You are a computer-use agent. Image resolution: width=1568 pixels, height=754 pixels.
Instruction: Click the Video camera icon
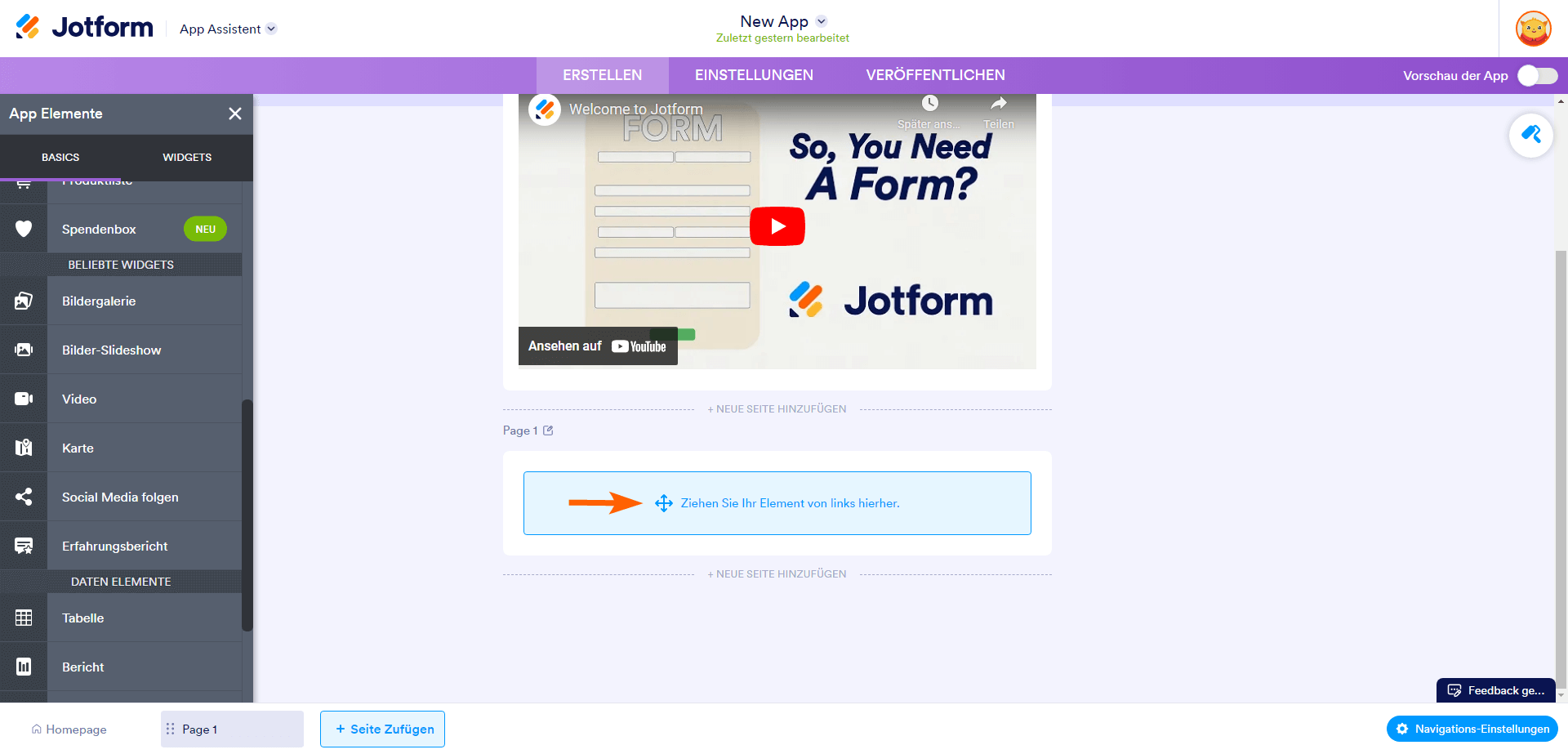click(24, 399)
